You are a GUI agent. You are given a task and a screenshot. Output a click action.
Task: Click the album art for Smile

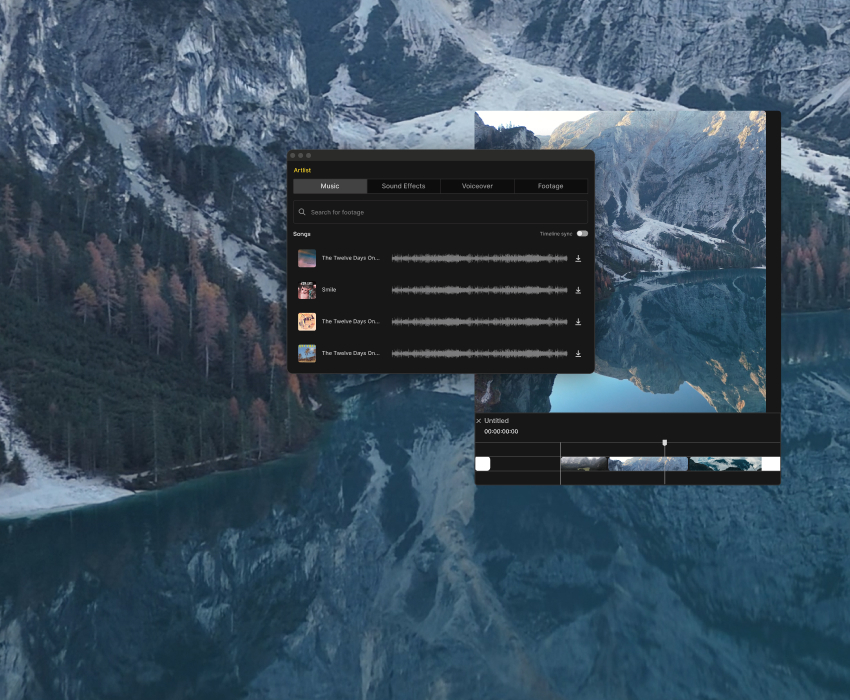point(306,290)
